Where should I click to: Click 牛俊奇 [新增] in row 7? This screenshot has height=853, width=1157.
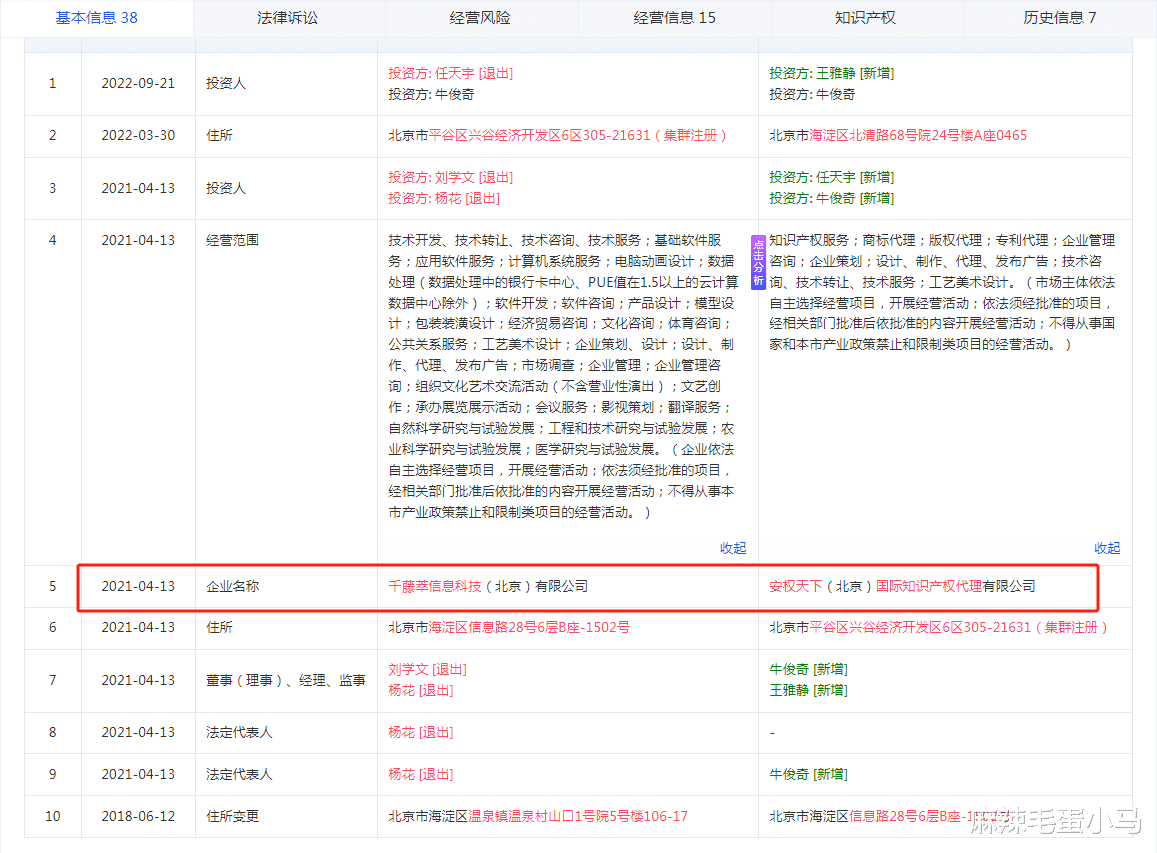click(808, 669)
